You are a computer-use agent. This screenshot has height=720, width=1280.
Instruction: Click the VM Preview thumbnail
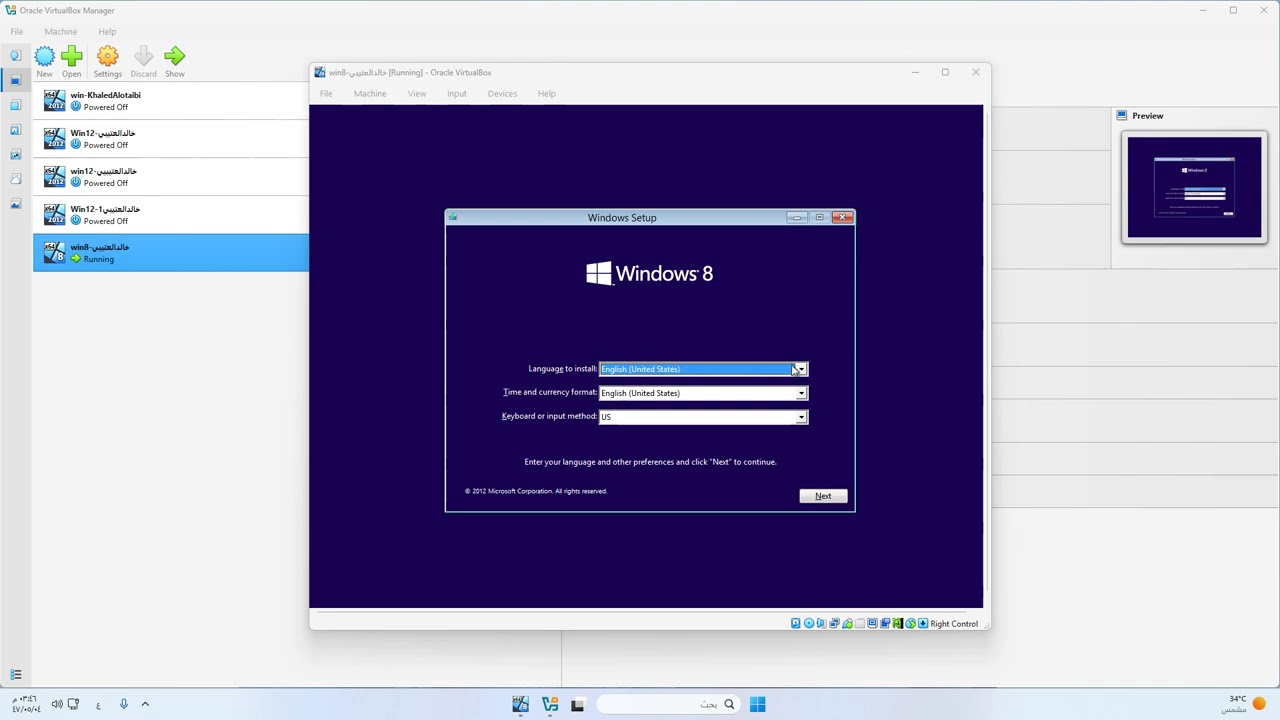pyautogui.click(x=1194, y=187)
